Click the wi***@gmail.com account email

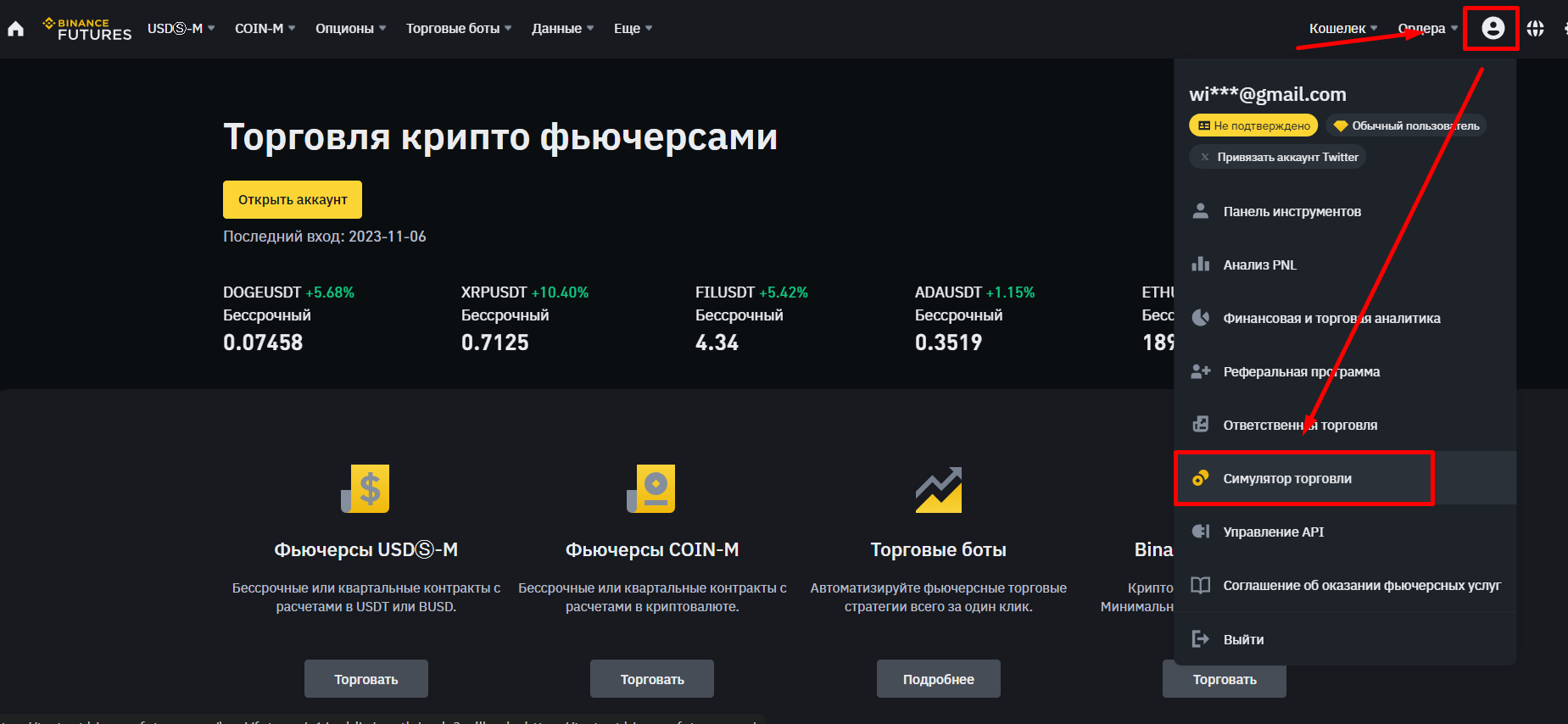click(1268, 94)
